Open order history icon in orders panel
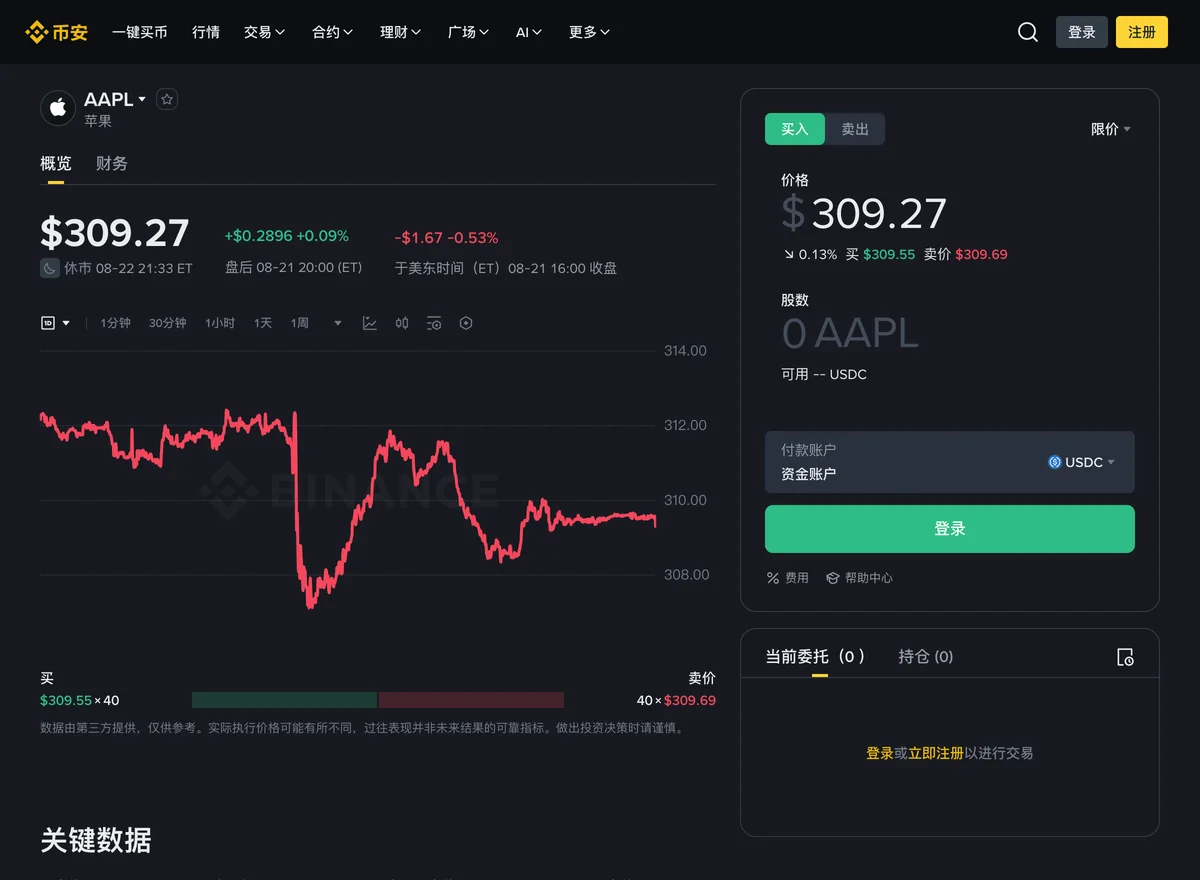1200x880 pixels. point(1125,657)
